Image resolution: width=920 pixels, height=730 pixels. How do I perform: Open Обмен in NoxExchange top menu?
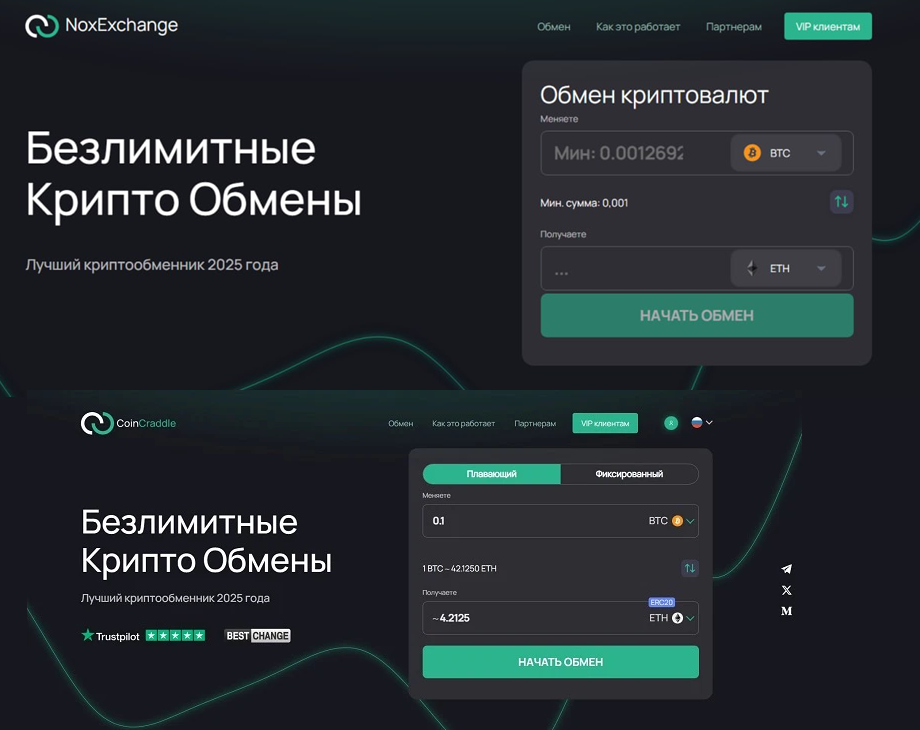[x=553, y=26]
